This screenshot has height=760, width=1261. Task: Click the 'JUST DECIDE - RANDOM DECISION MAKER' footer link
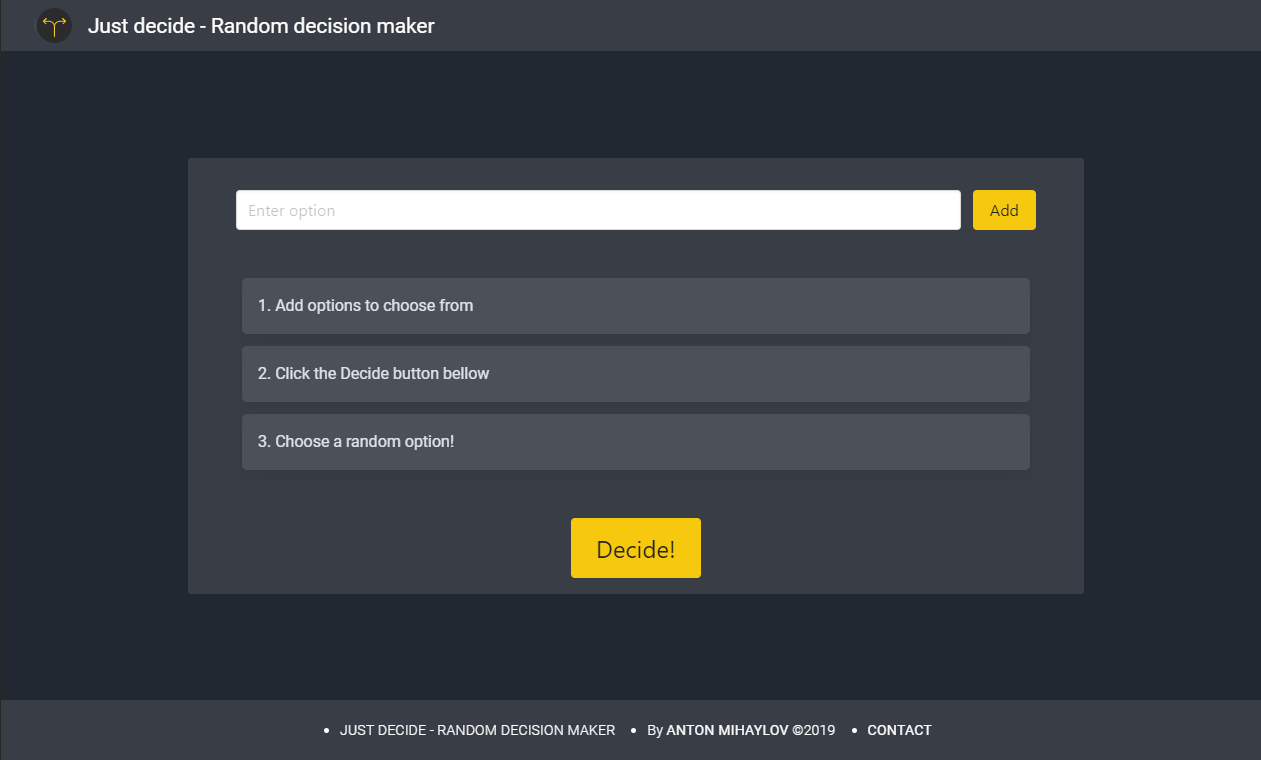pos(477,730)
